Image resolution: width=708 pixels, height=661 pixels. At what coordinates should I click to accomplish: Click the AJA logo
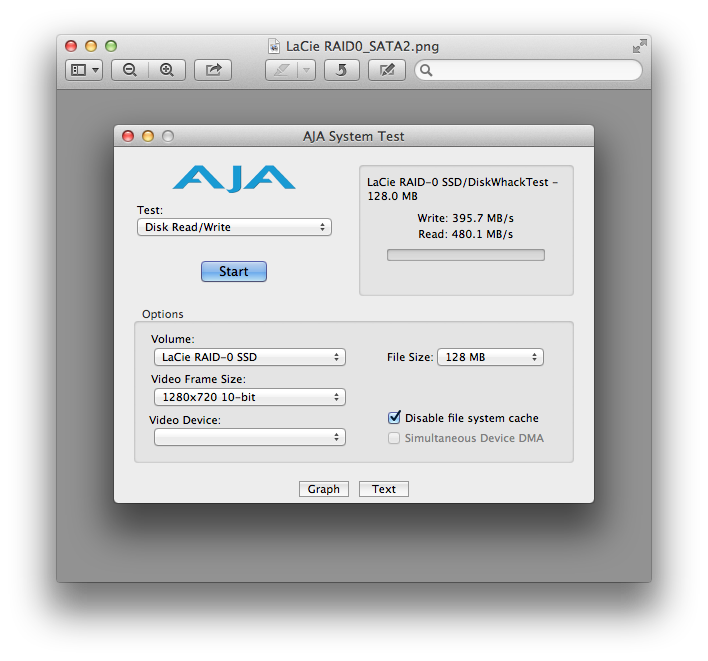pyautogui.click(x=234, y=179)
